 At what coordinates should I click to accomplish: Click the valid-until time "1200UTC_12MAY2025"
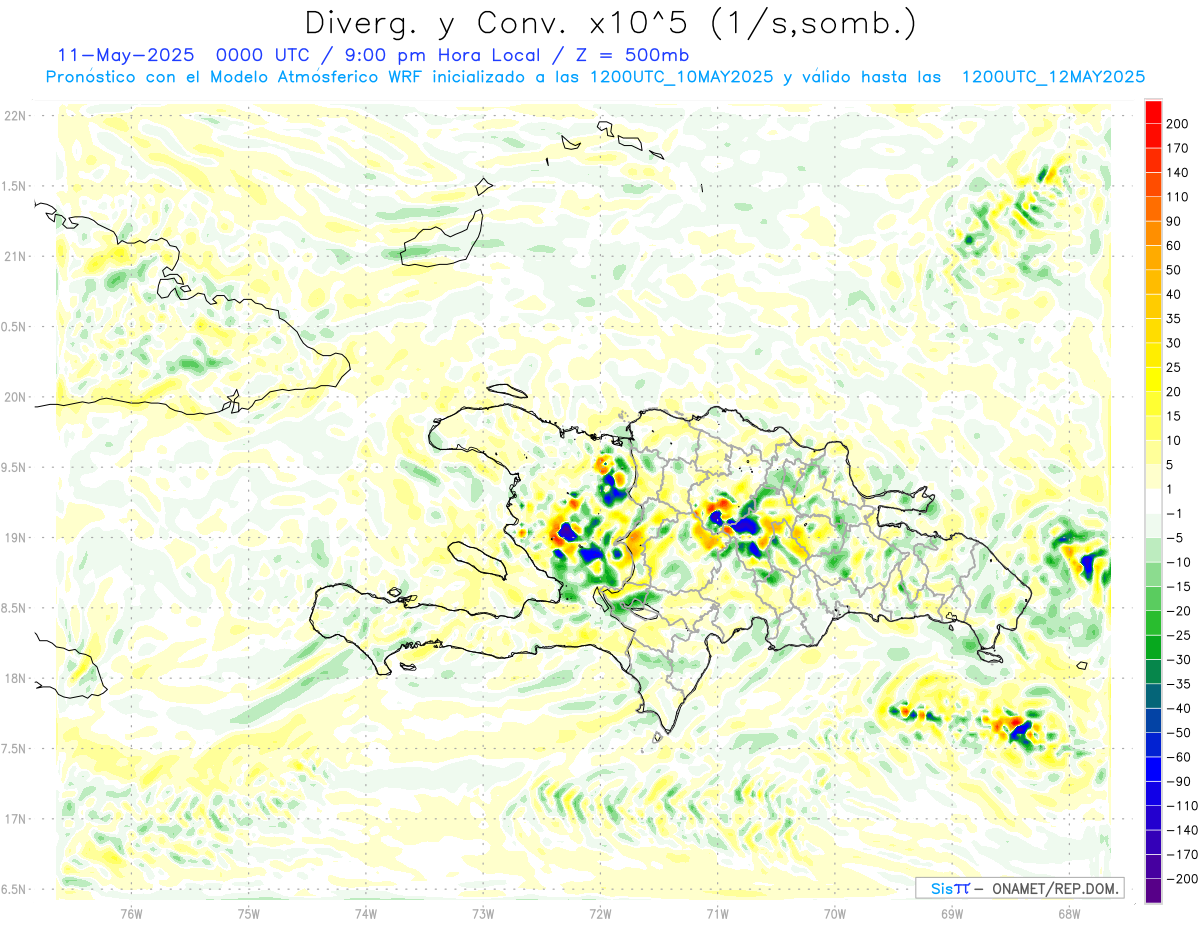(x=1053, y=77)
